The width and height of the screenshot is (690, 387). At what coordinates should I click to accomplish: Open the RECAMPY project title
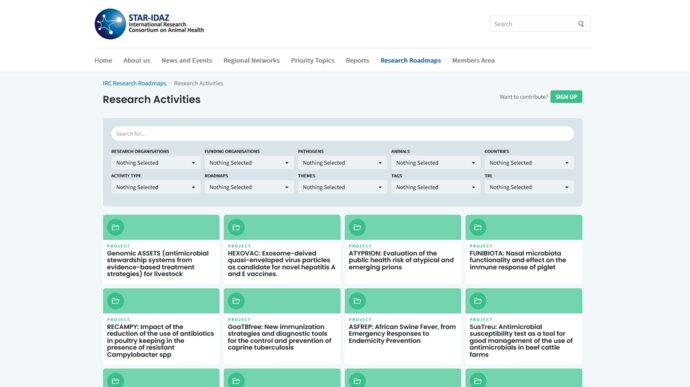point(160,341)
